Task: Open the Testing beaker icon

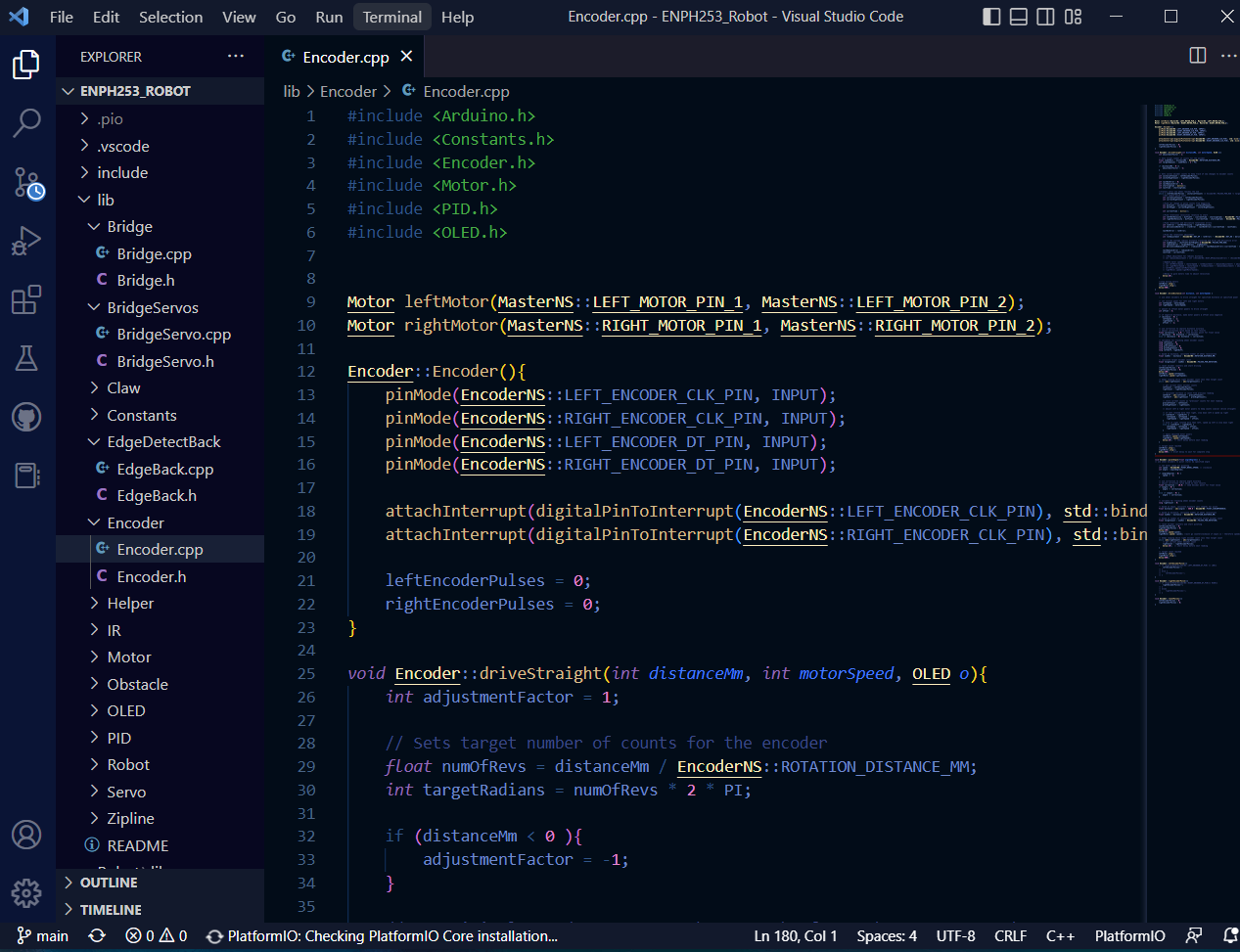Action: [x=26, y=358]
